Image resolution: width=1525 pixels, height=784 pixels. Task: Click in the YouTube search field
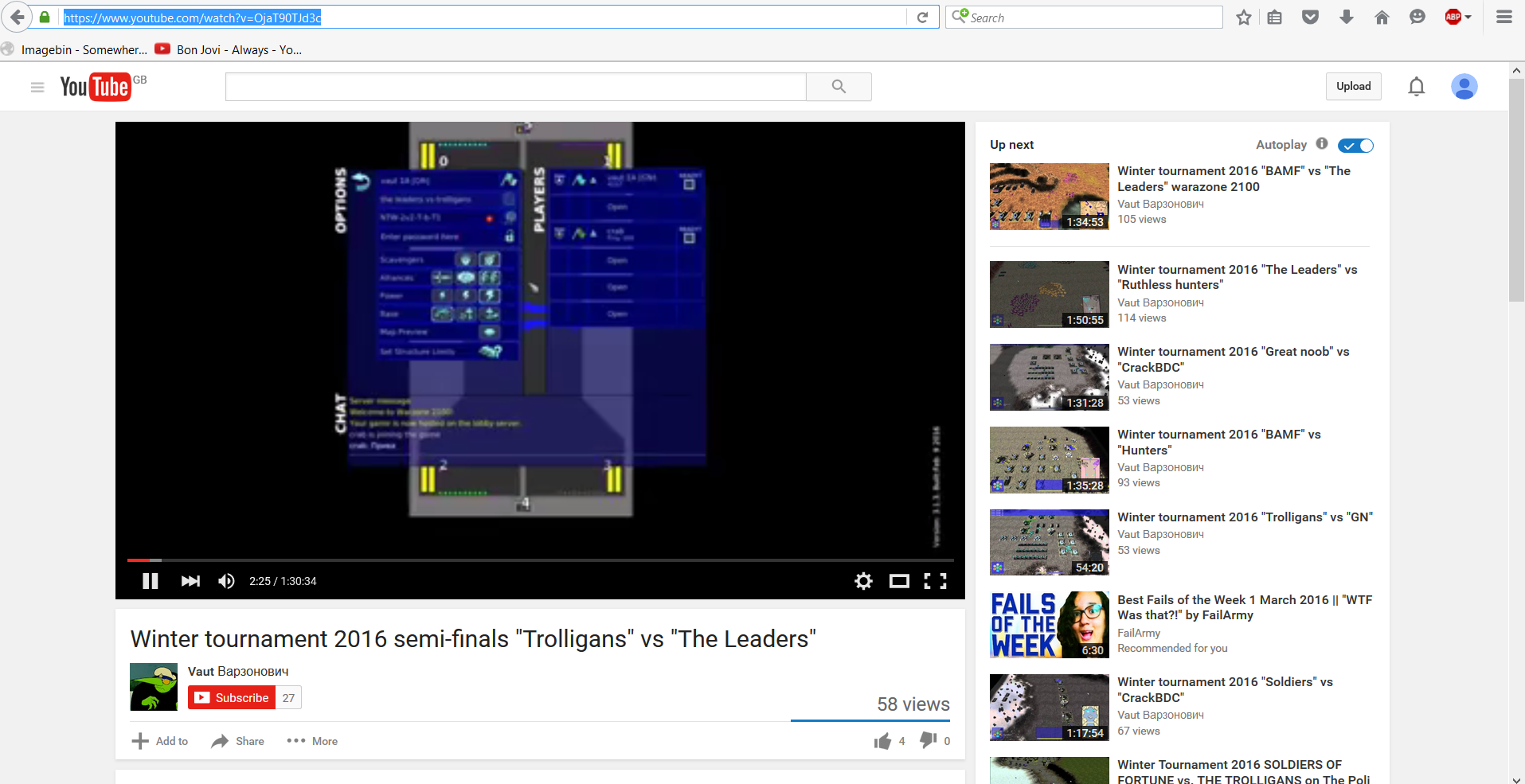tap(516, 87)
